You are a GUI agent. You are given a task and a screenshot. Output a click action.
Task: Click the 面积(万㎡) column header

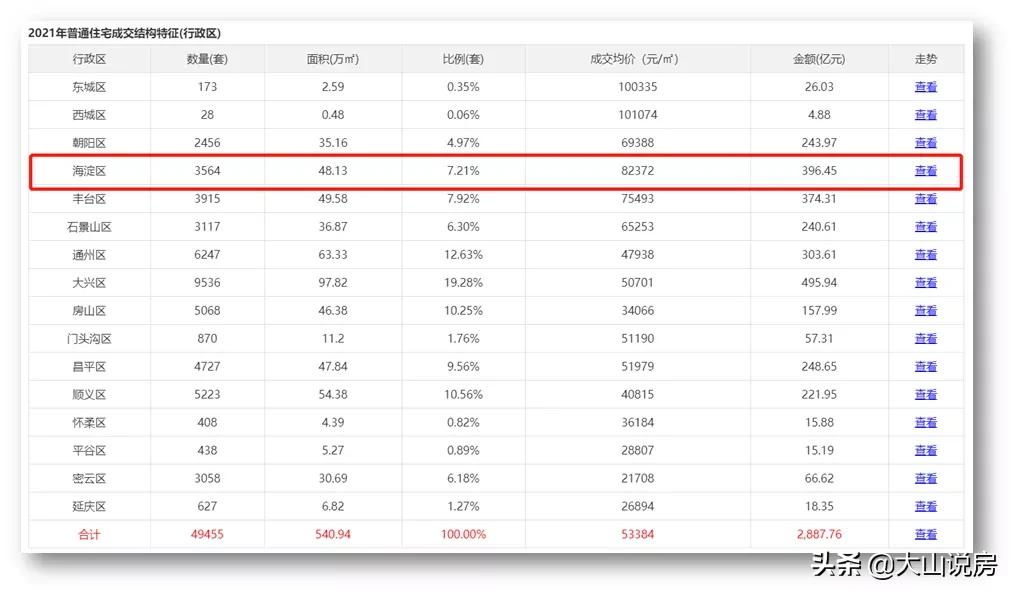click(333, 59)
